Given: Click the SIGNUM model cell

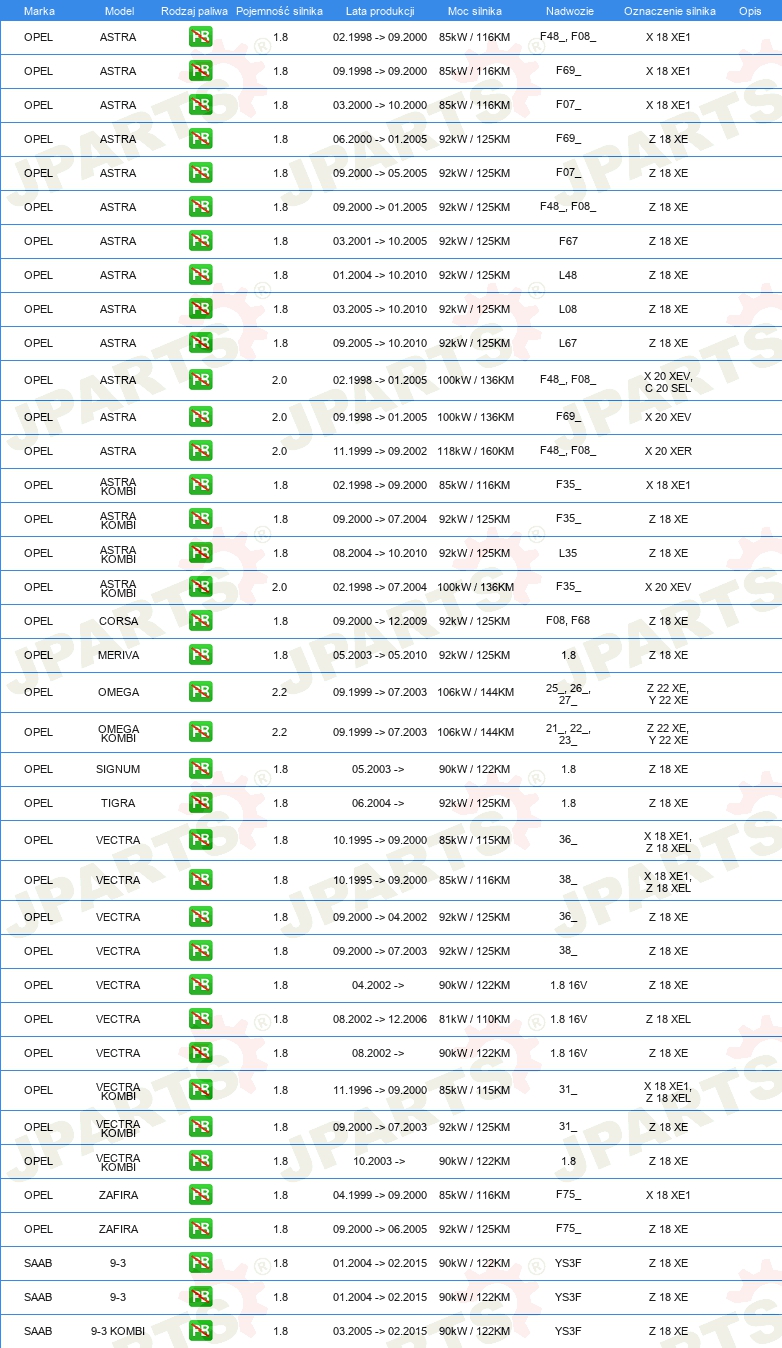Looking at the screenshot, I should (x=118, y=769).
